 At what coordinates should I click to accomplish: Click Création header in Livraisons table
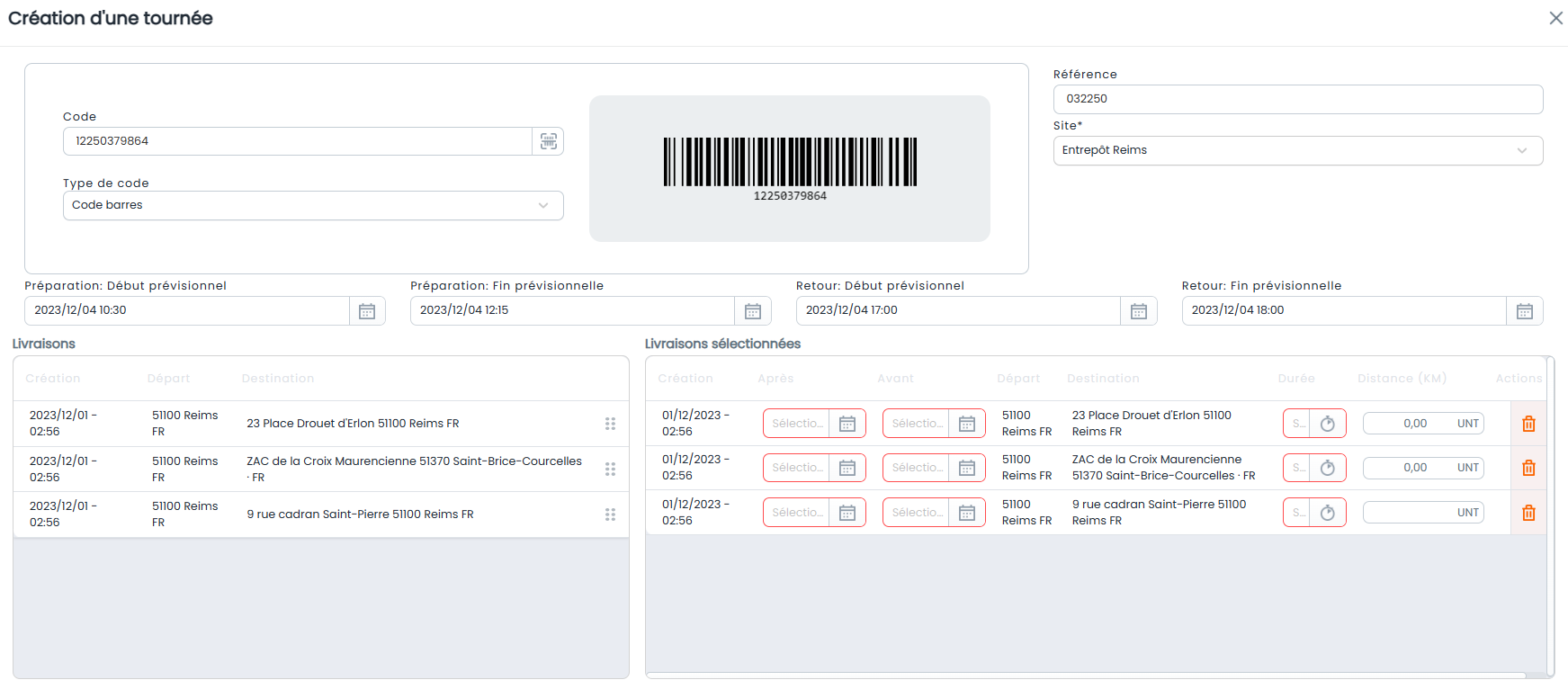tap(53, 379)
